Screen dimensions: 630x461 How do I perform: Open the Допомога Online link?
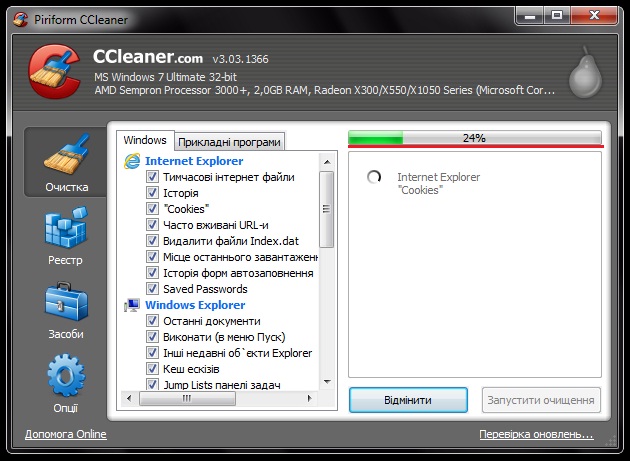click(x=65, y=434)
